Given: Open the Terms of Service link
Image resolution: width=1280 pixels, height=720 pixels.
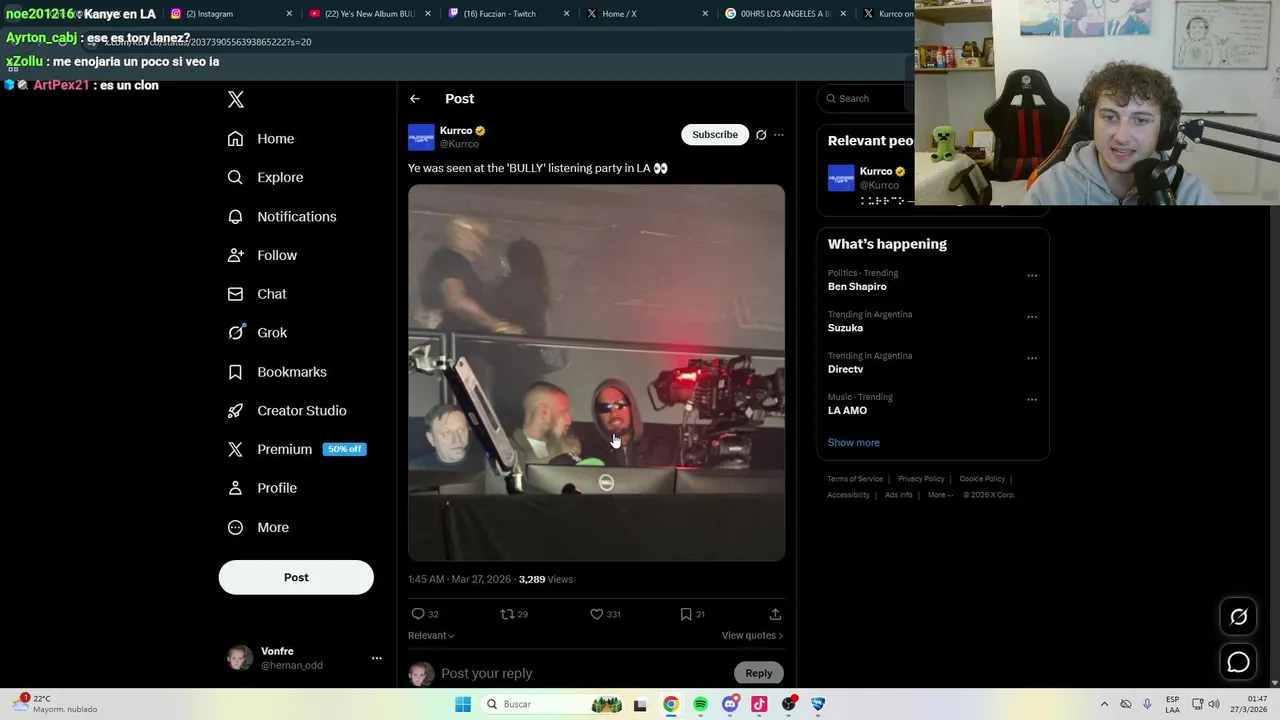Looking at the screenshot, I should pyautogui.click(x=855, y=479).
